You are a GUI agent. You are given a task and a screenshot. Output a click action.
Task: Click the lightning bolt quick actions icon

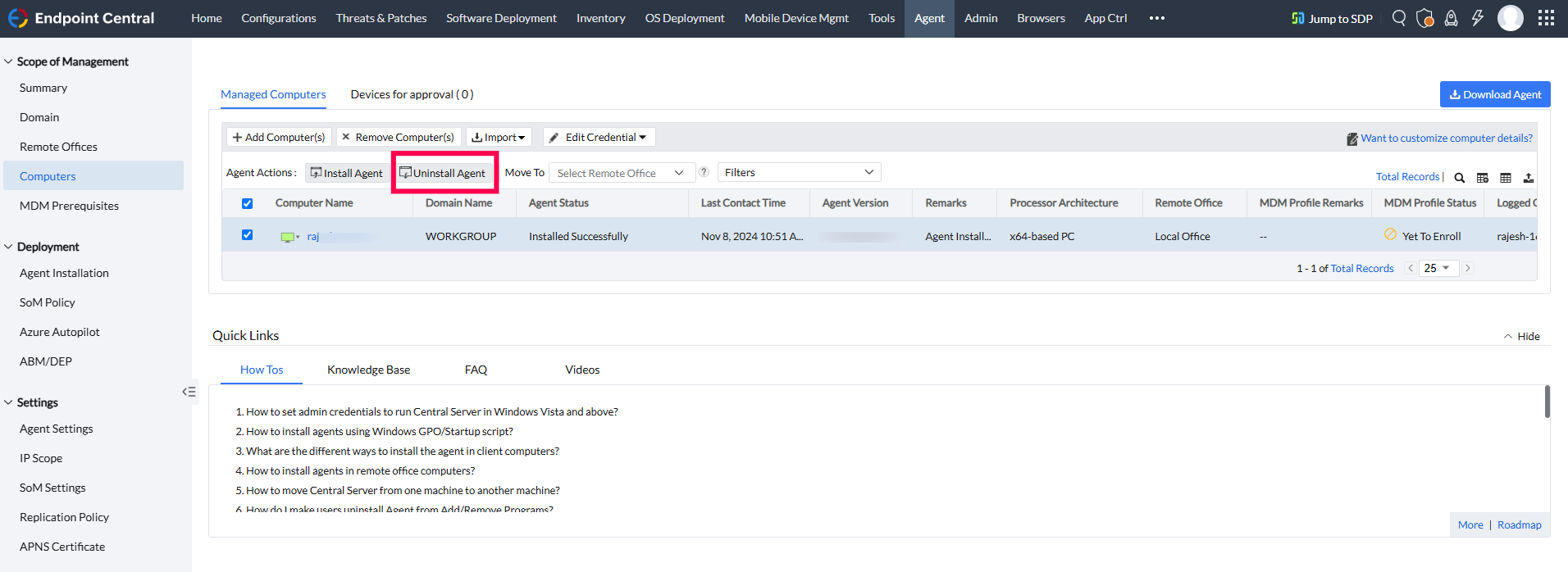point(1478,18)
